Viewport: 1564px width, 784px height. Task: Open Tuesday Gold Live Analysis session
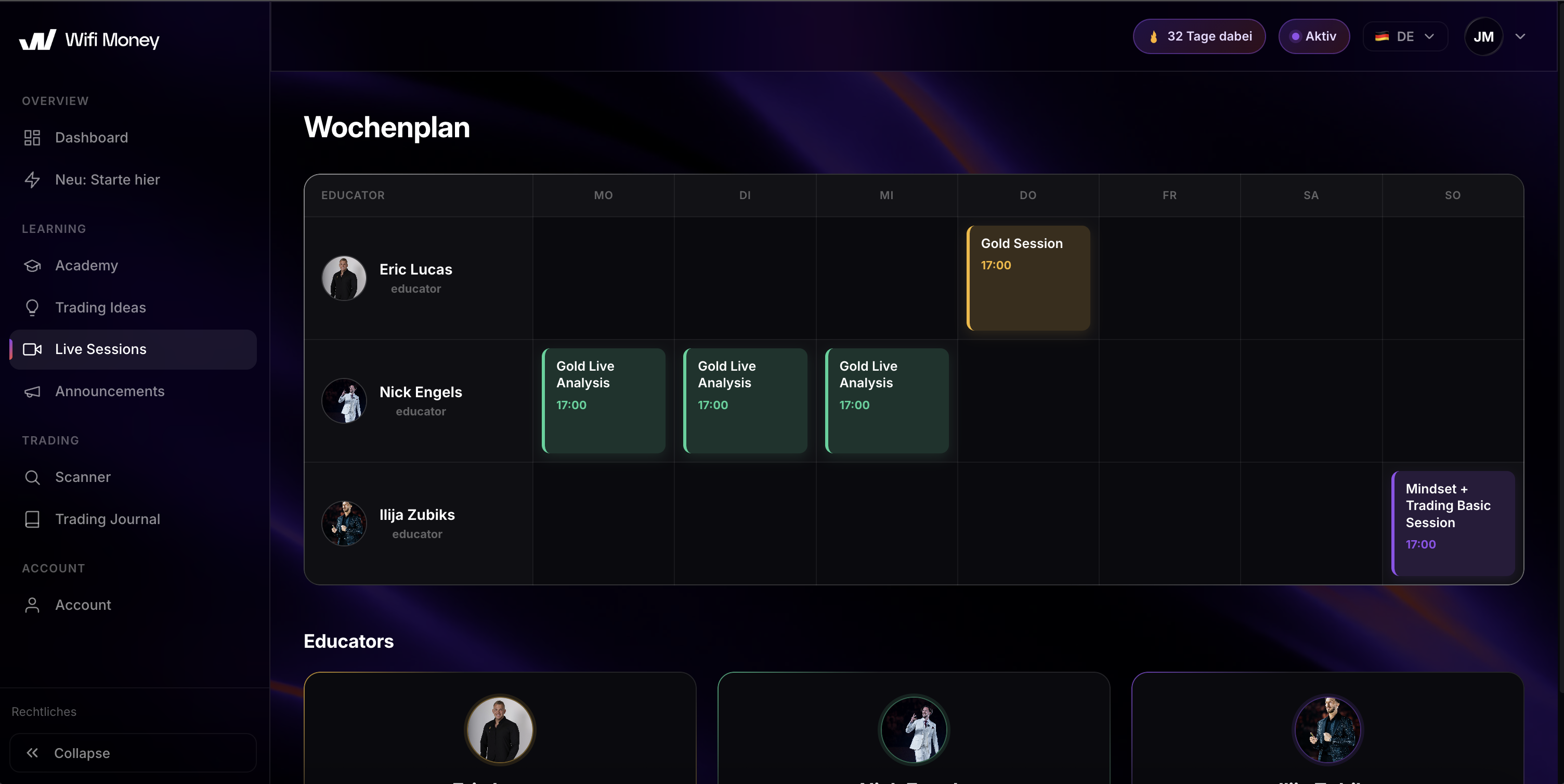point(745,401)
